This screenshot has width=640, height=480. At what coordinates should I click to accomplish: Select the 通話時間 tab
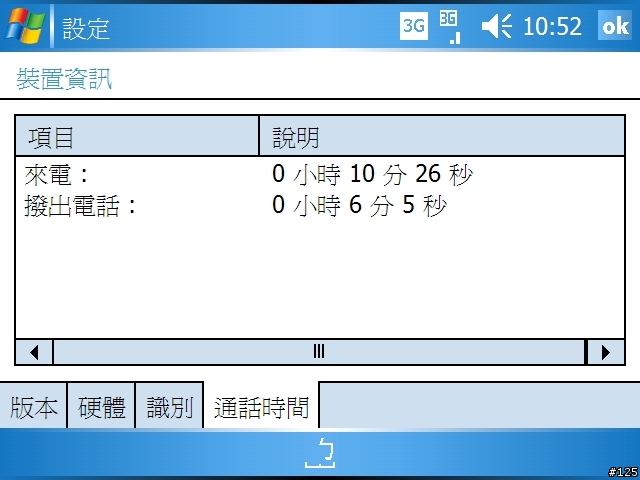(x=261, y=405)
